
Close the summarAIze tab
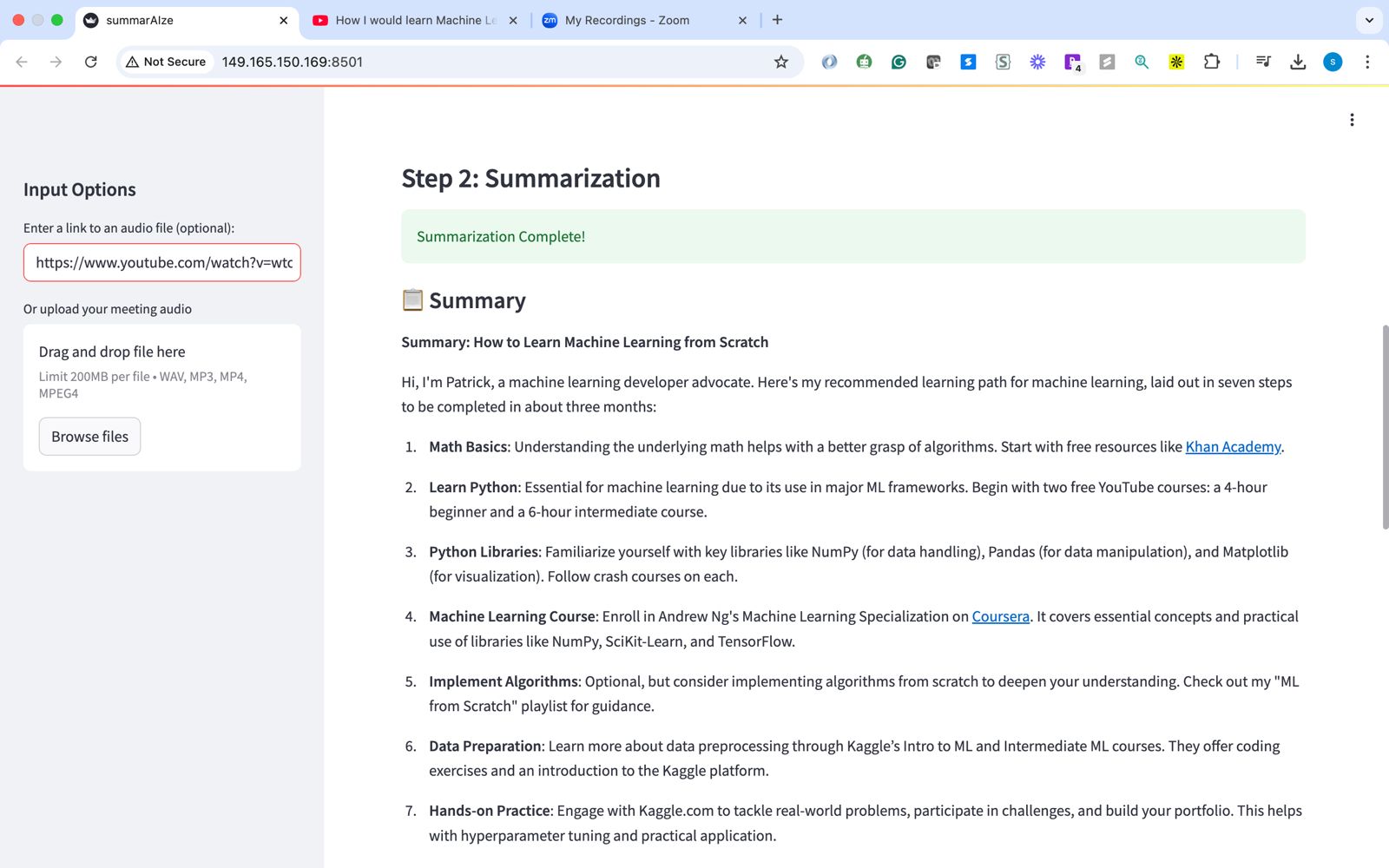(x=283, y=20)
